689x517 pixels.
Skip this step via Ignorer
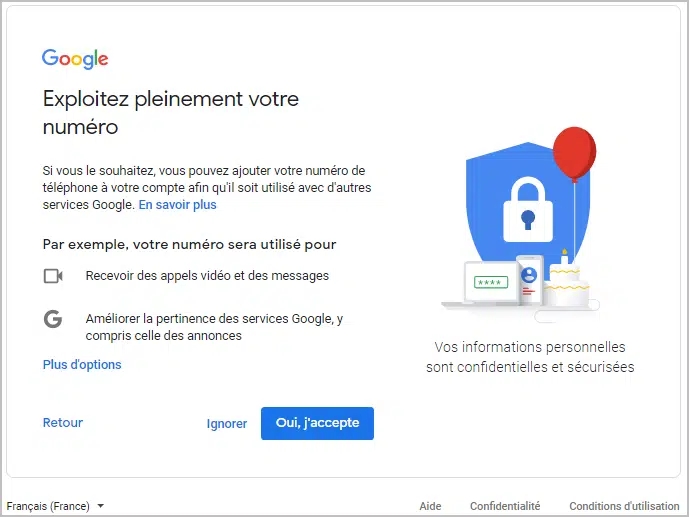pos(227,423)
